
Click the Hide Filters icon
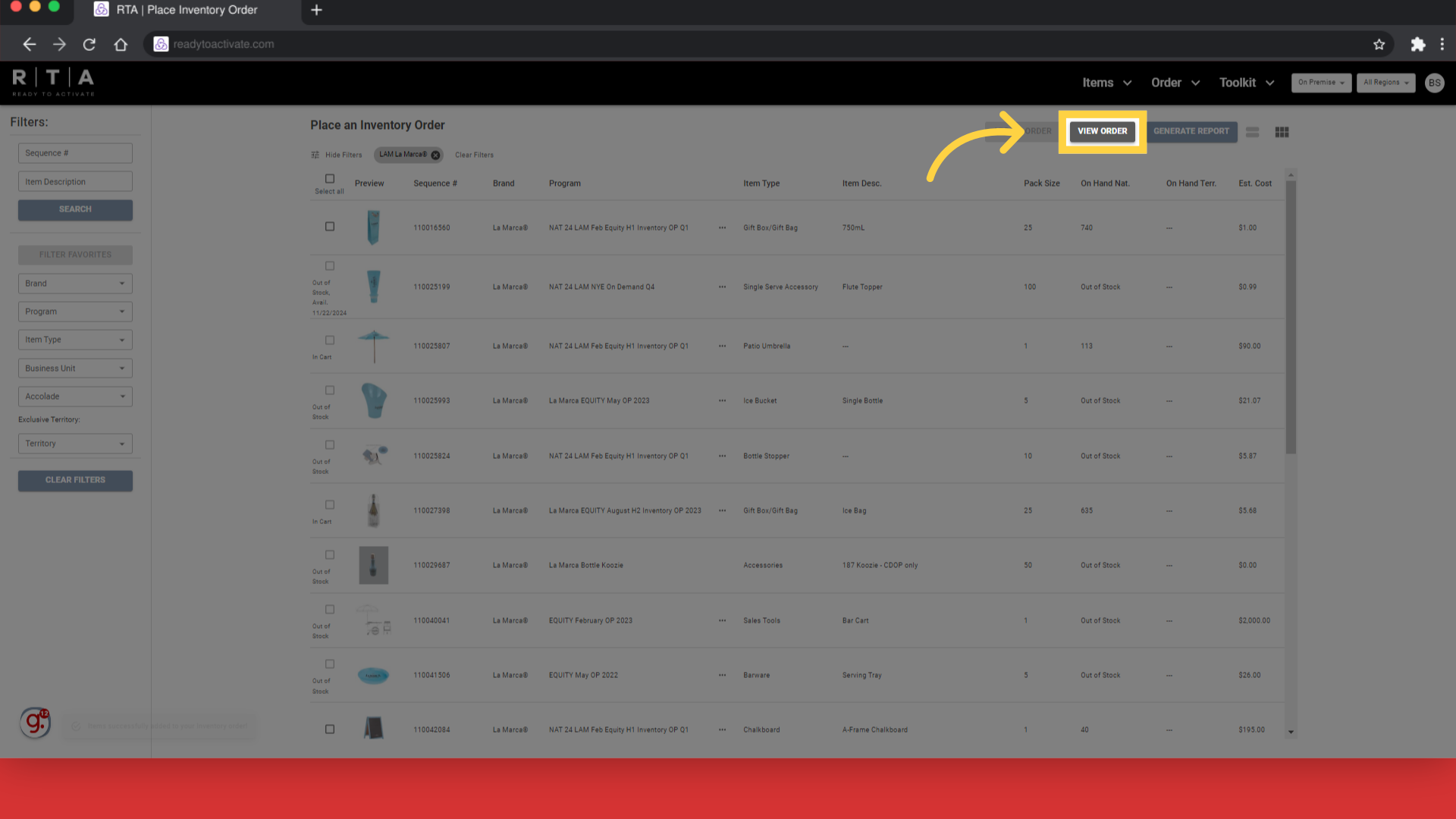[315, 155]
